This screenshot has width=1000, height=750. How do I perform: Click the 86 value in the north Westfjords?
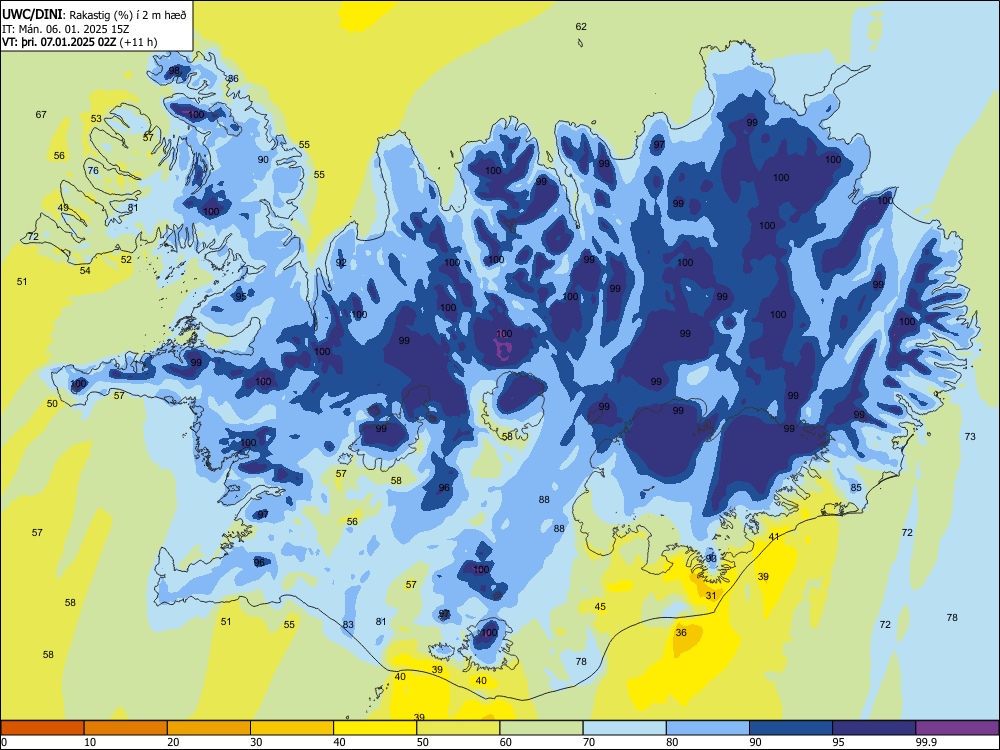tap(233, 79)
